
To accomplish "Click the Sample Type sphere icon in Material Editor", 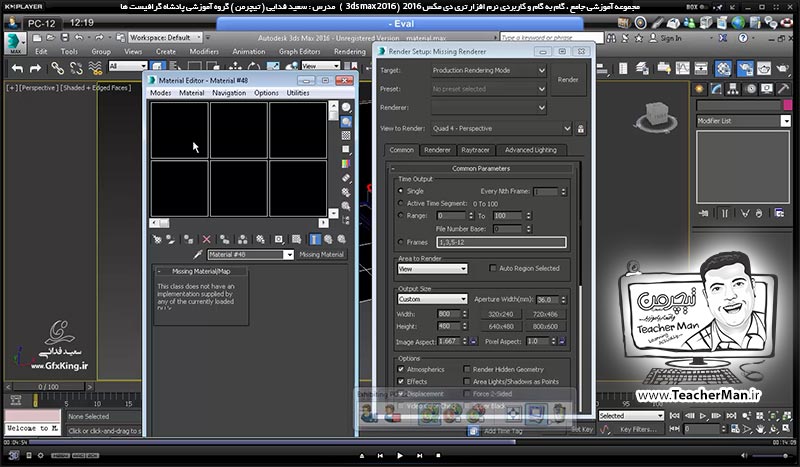I will tap(346, 107).
